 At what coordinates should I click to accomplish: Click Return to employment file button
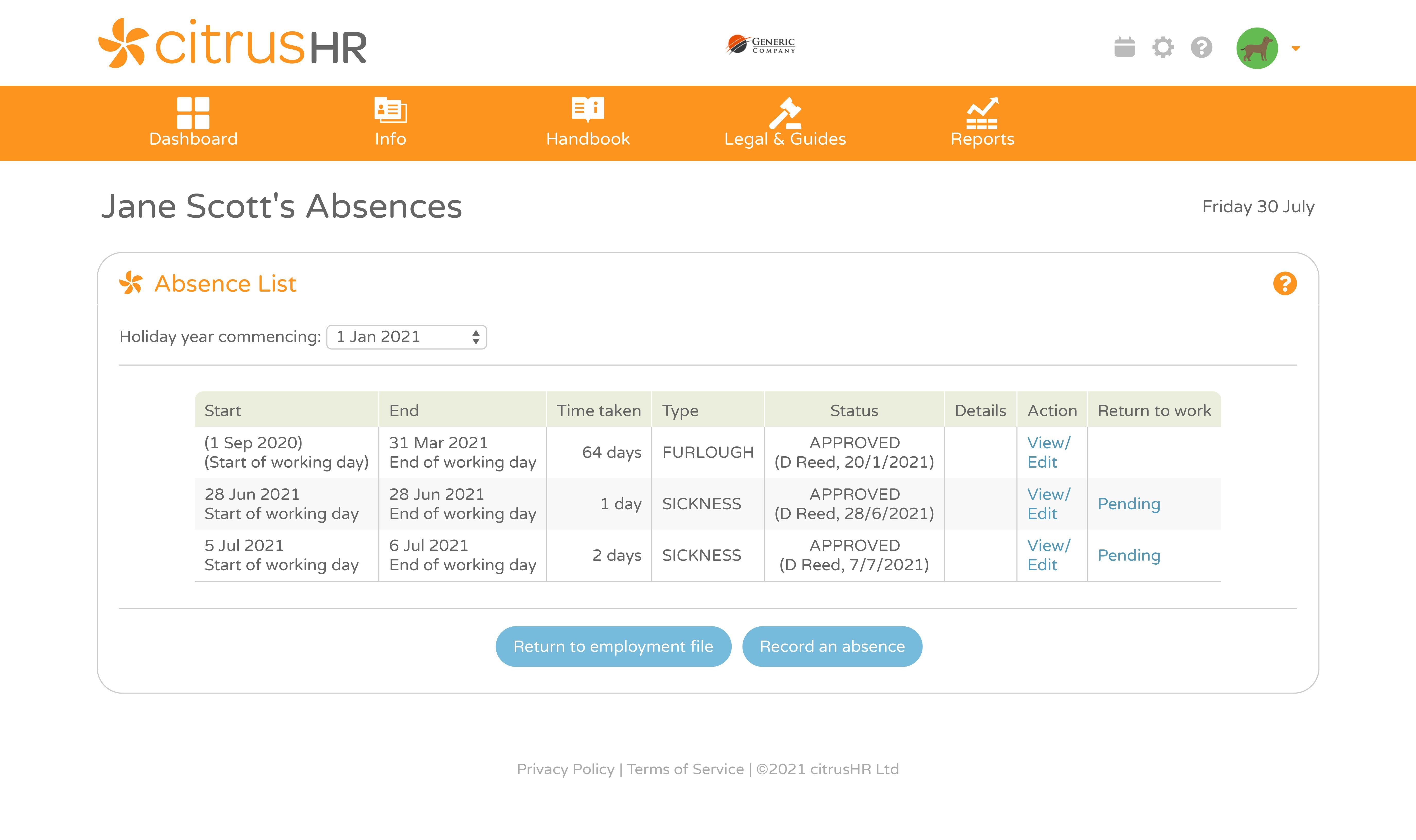(x=613, y=646)
